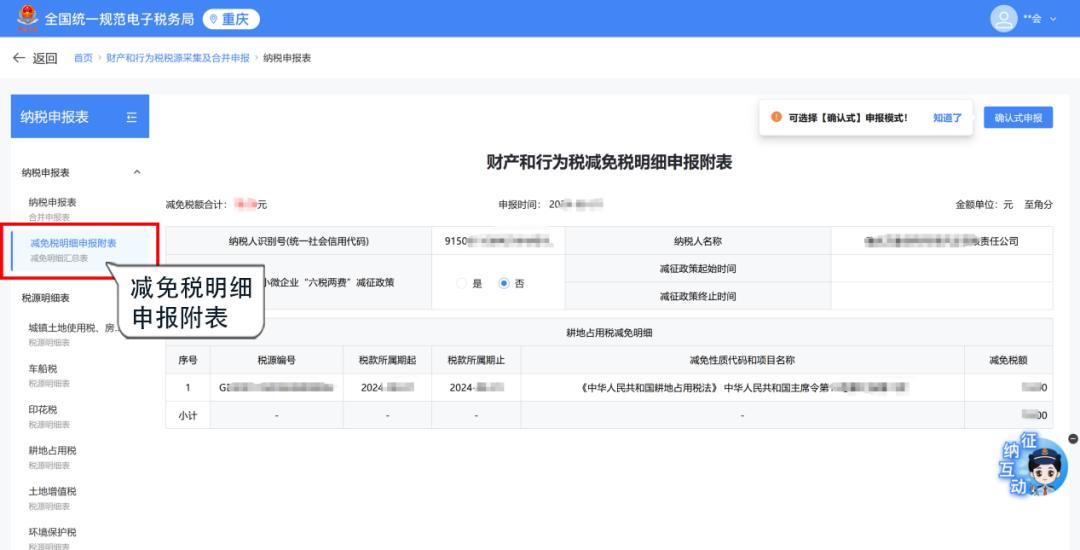
Task: Click the 重庆 location selector
Action: 231,19
